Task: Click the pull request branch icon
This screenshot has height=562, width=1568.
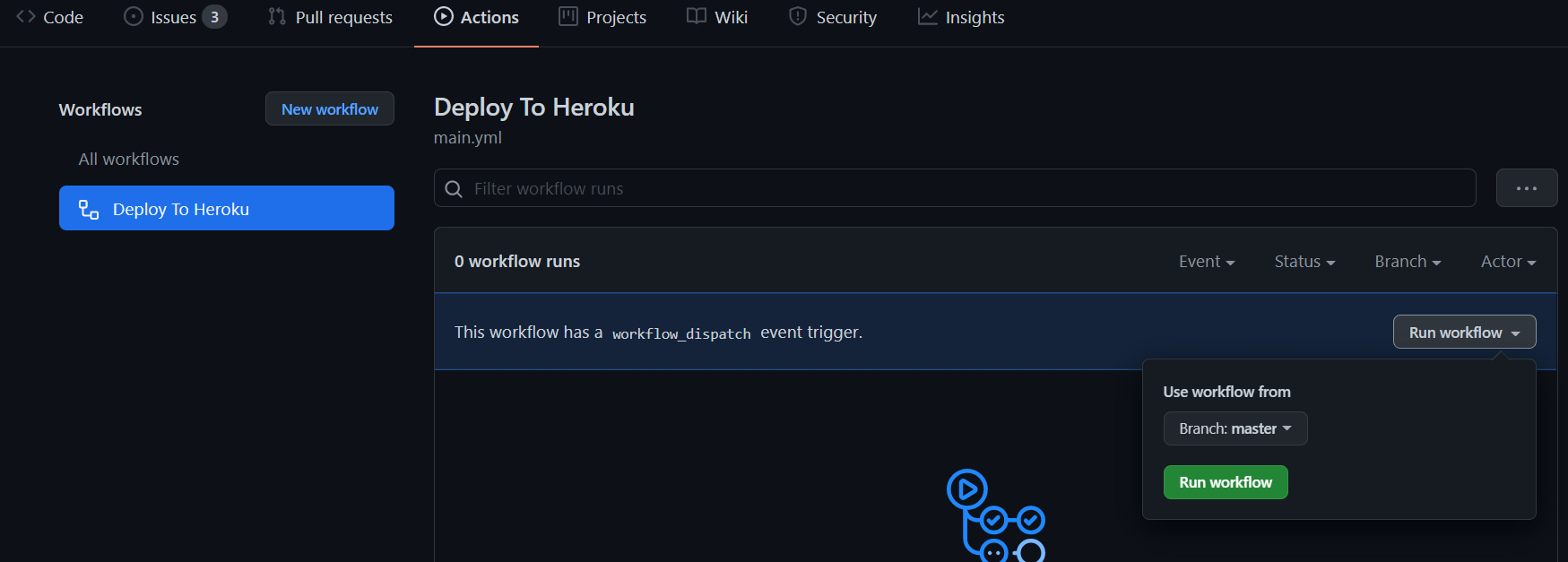Action: tap(277, 16)
